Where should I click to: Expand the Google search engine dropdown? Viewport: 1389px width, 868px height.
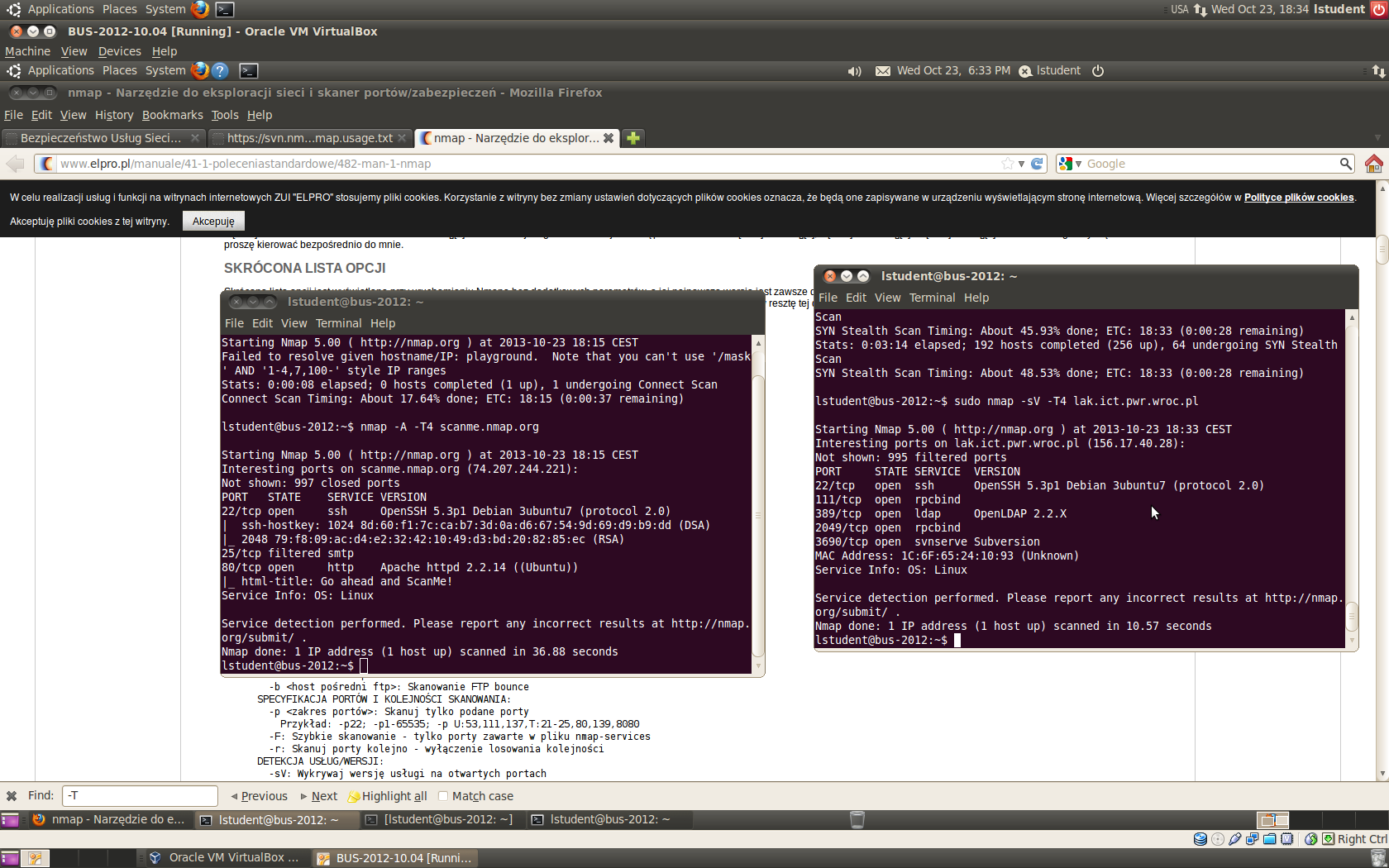[x=1071, y=164]
